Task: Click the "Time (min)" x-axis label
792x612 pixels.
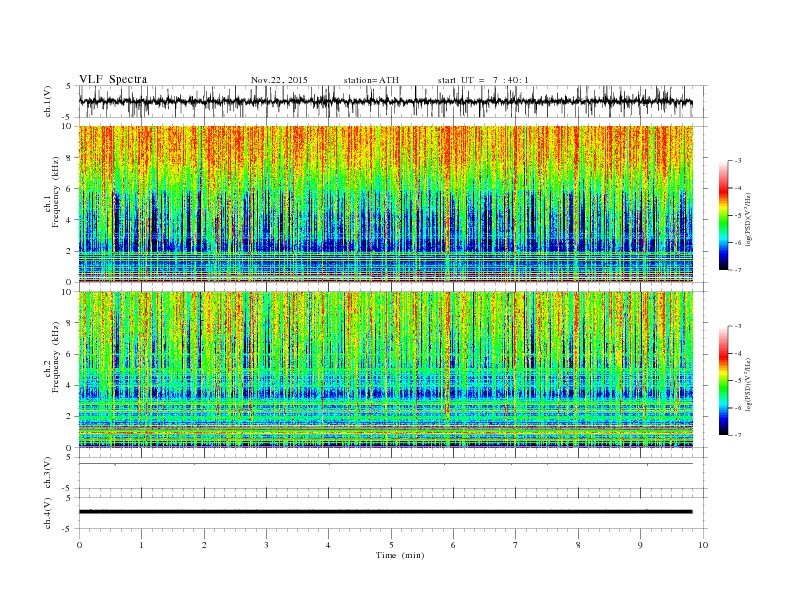Action: click(400, 555)
